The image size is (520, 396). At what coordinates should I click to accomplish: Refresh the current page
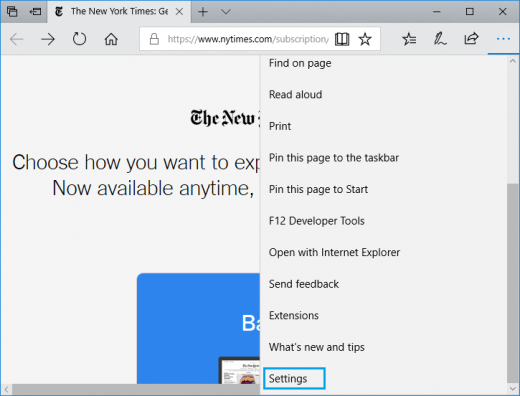tap(79, 39)
